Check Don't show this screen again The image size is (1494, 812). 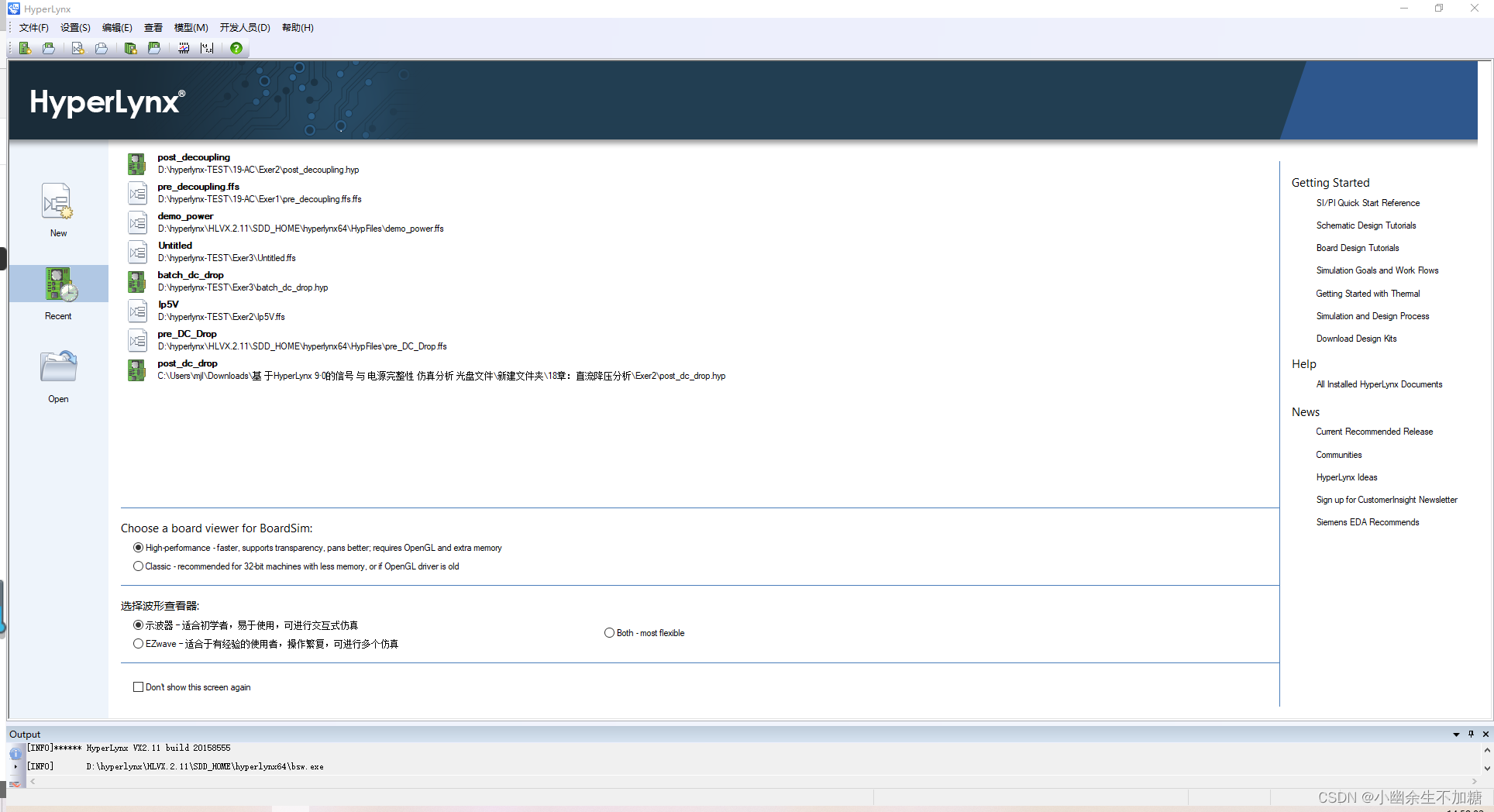pos(138,687)
